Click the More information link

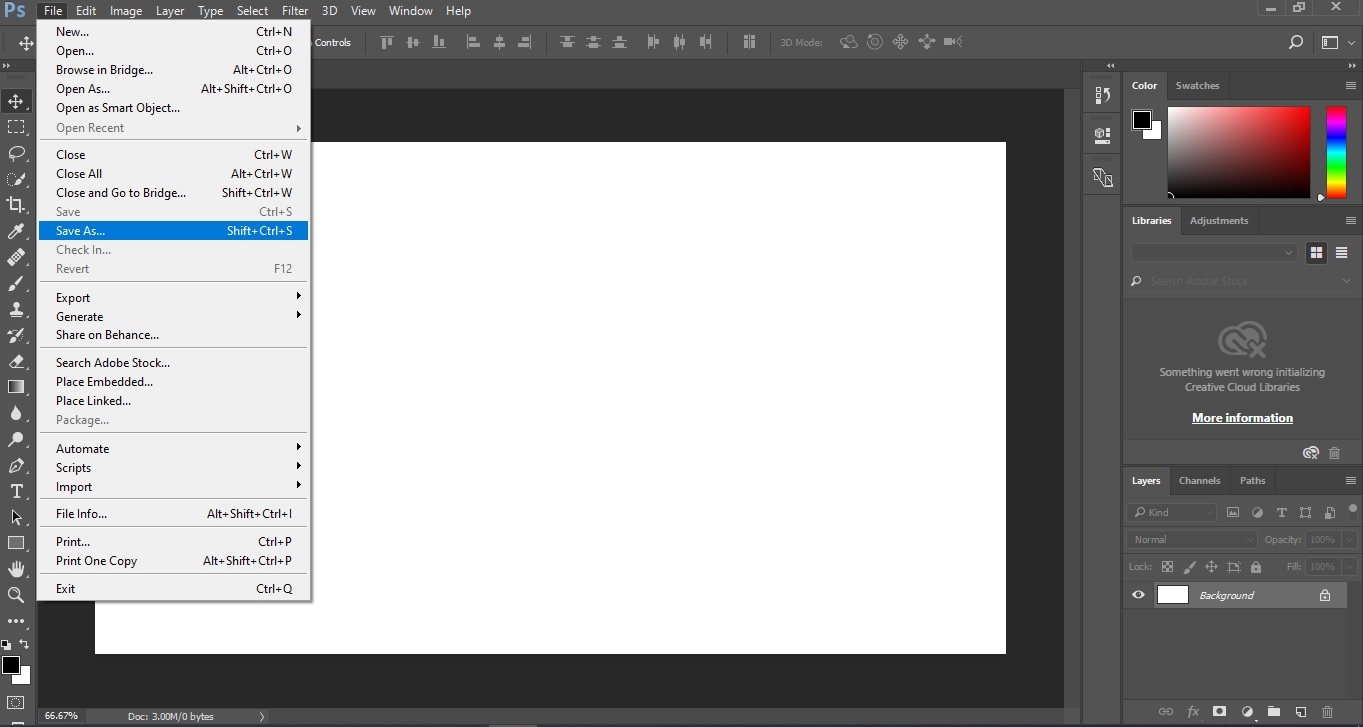[1242, 418]
